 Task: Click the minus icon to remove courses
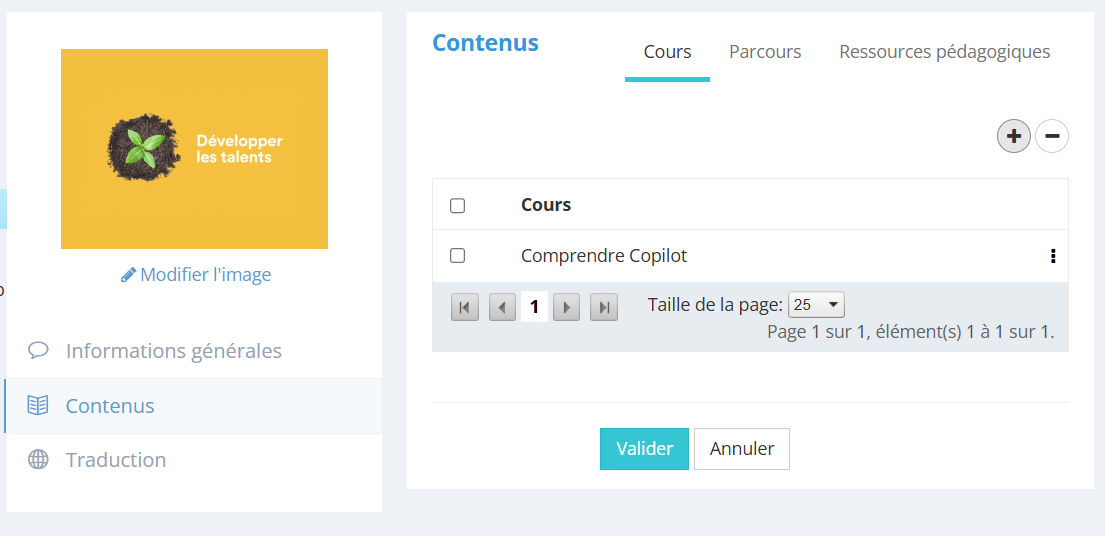[1052, 136]
